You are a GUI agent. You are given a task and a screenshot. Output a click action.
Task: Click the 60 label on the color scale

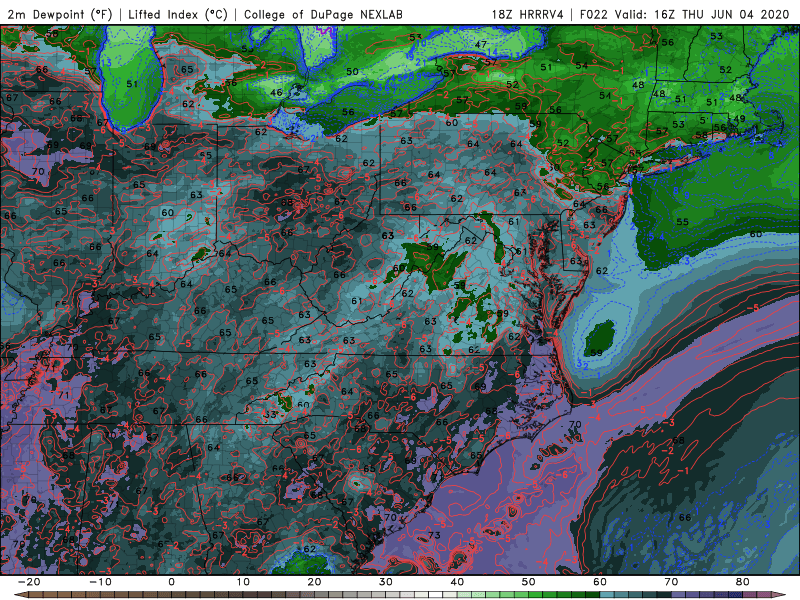(600, 582)
